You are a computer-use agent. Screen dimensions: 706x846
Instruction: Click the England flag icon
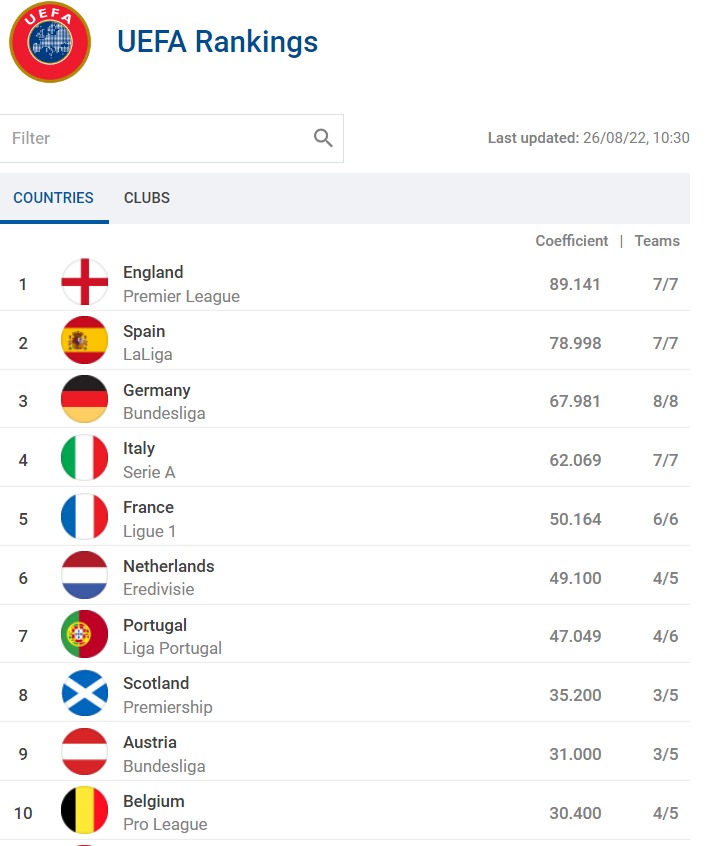tap(85, 283)
